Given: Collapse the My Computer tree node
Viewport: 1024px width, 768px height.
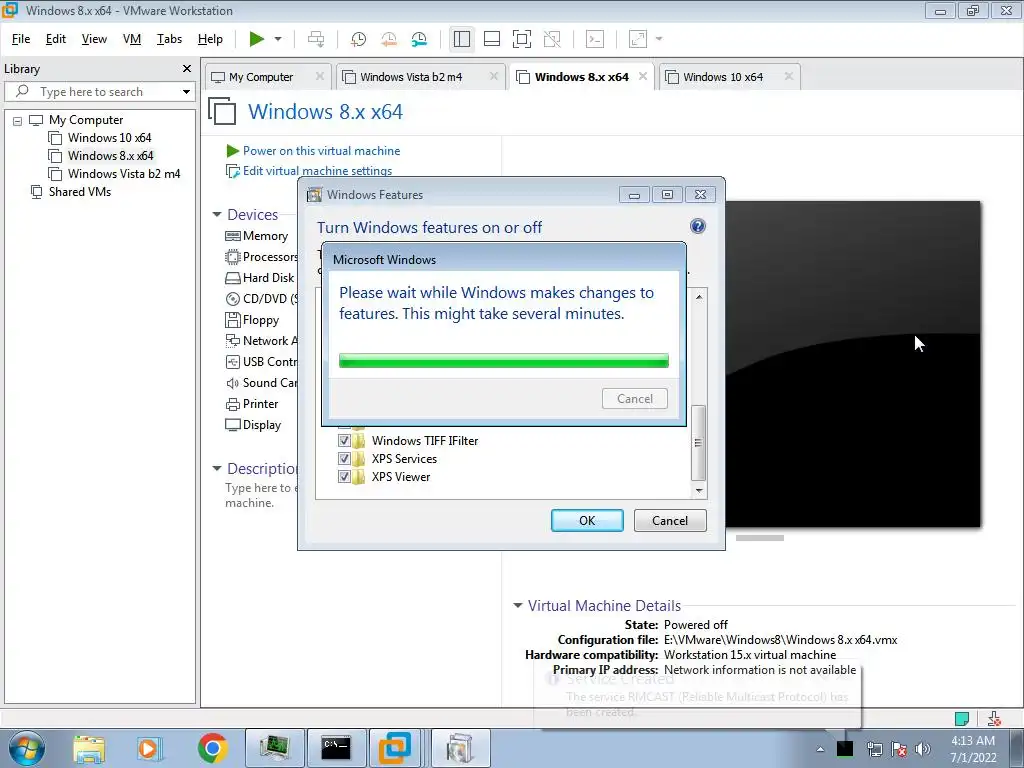Looking at the screenshot, I should pos(18,121).
